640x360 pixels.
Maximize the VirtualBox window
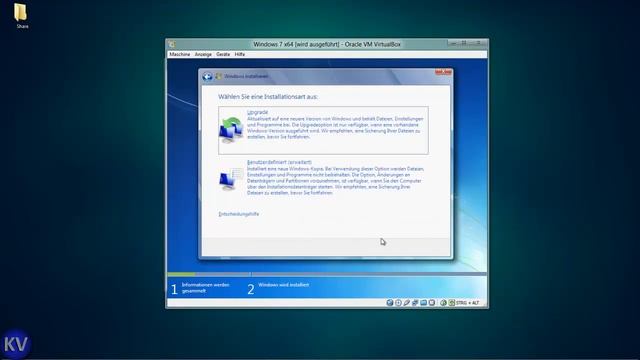tap(464, 43)
